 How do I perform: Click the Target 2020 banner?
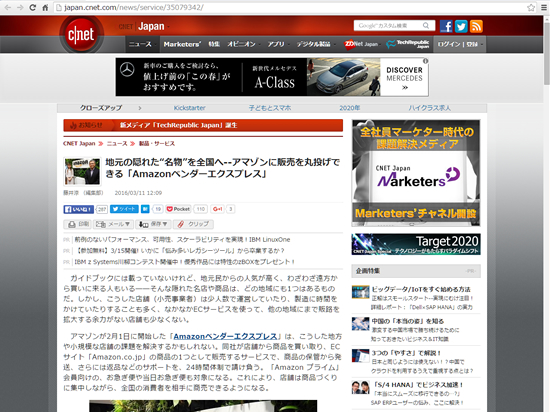[x=416, y=244]
